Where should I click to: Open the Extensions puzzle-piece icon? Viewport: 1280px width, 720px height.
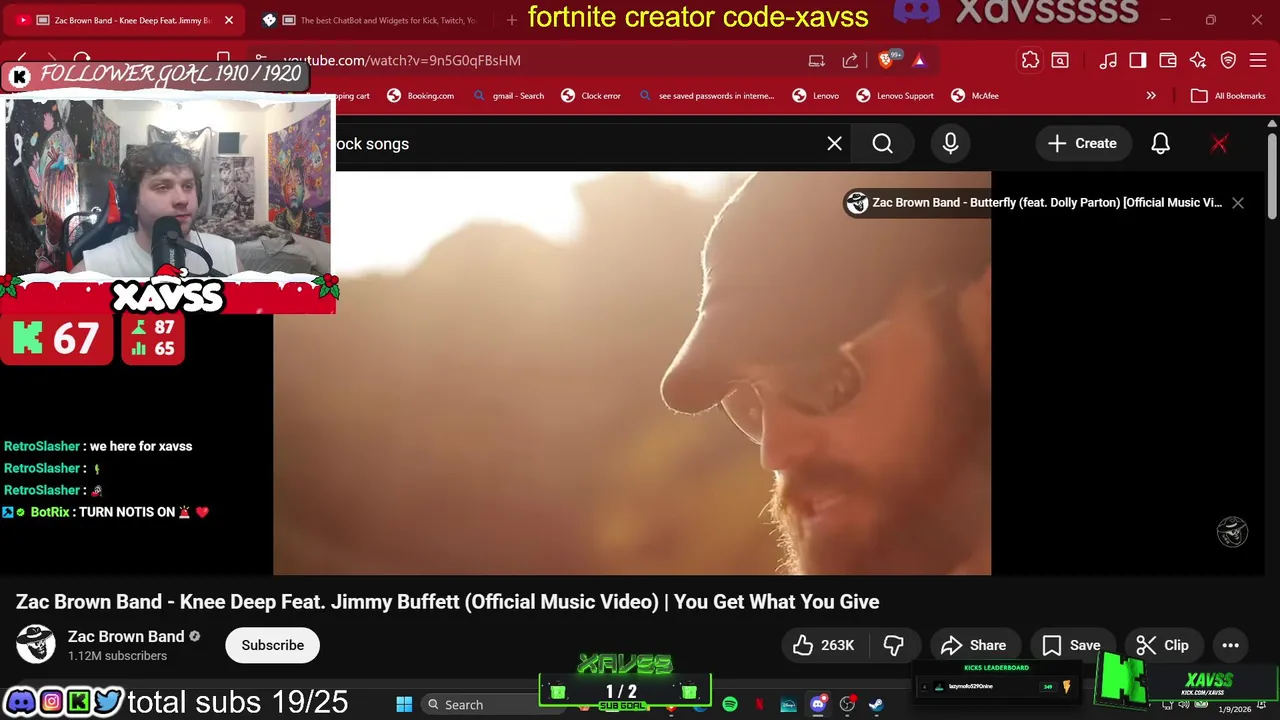pos(1030,60)
